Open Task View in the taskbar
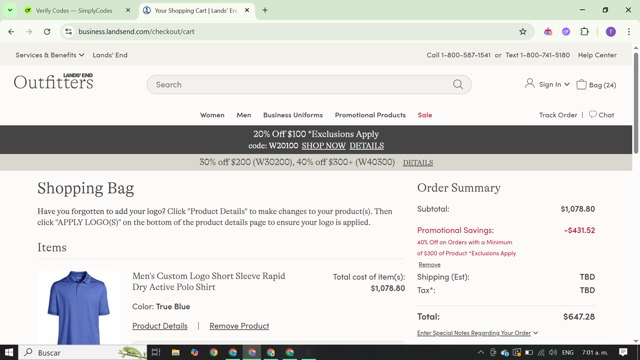 click(156, 352)
